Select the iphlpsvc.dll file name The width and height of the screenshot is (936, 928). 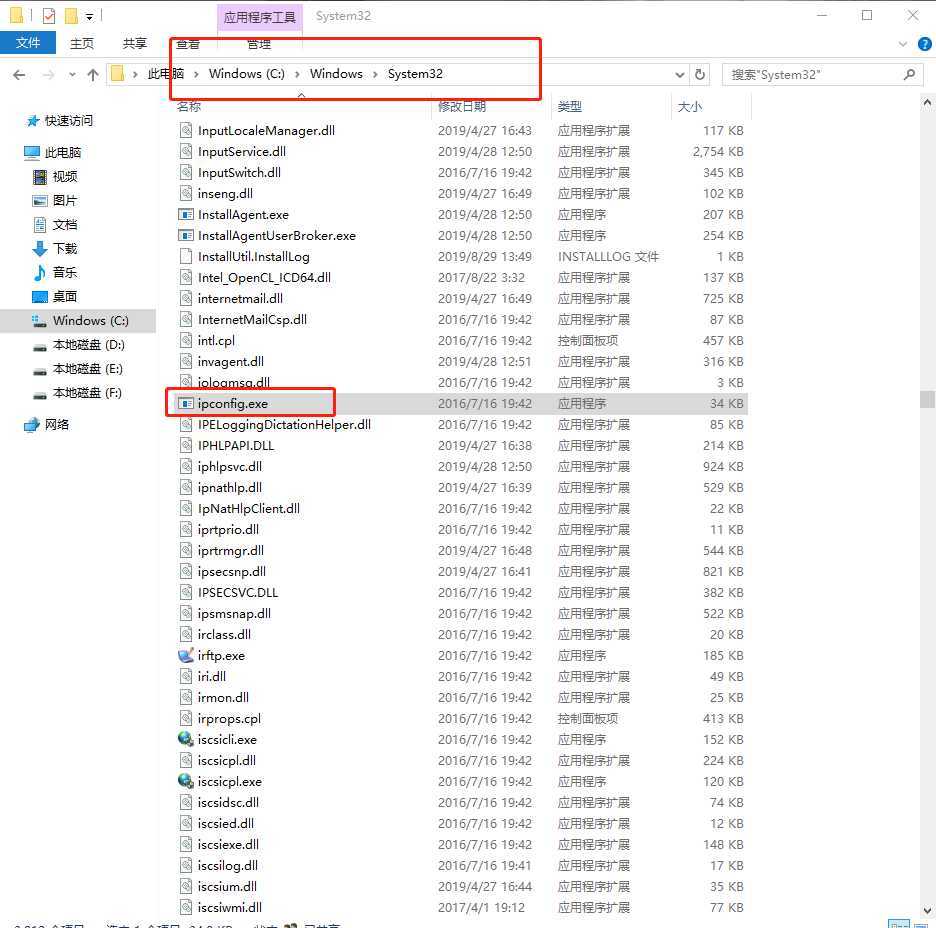coord(230,467)
